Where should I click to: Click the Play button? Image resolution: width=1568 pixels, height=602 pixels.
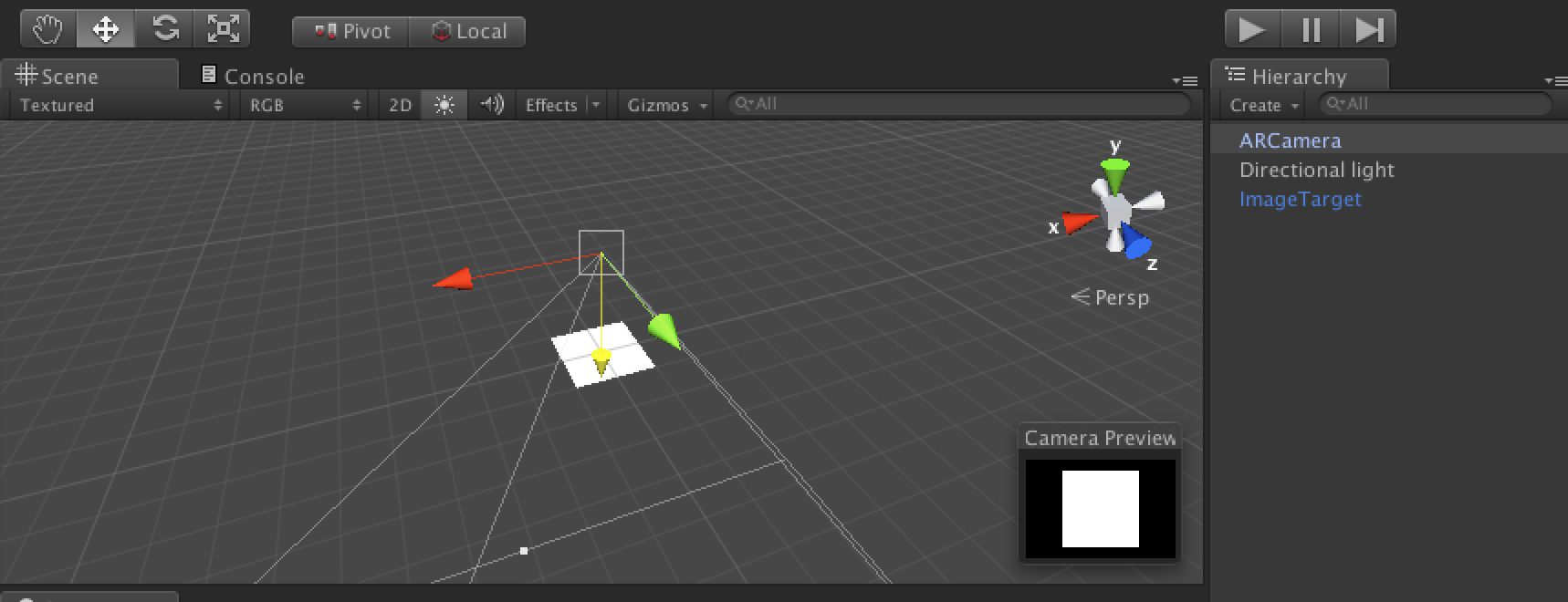1252,30
